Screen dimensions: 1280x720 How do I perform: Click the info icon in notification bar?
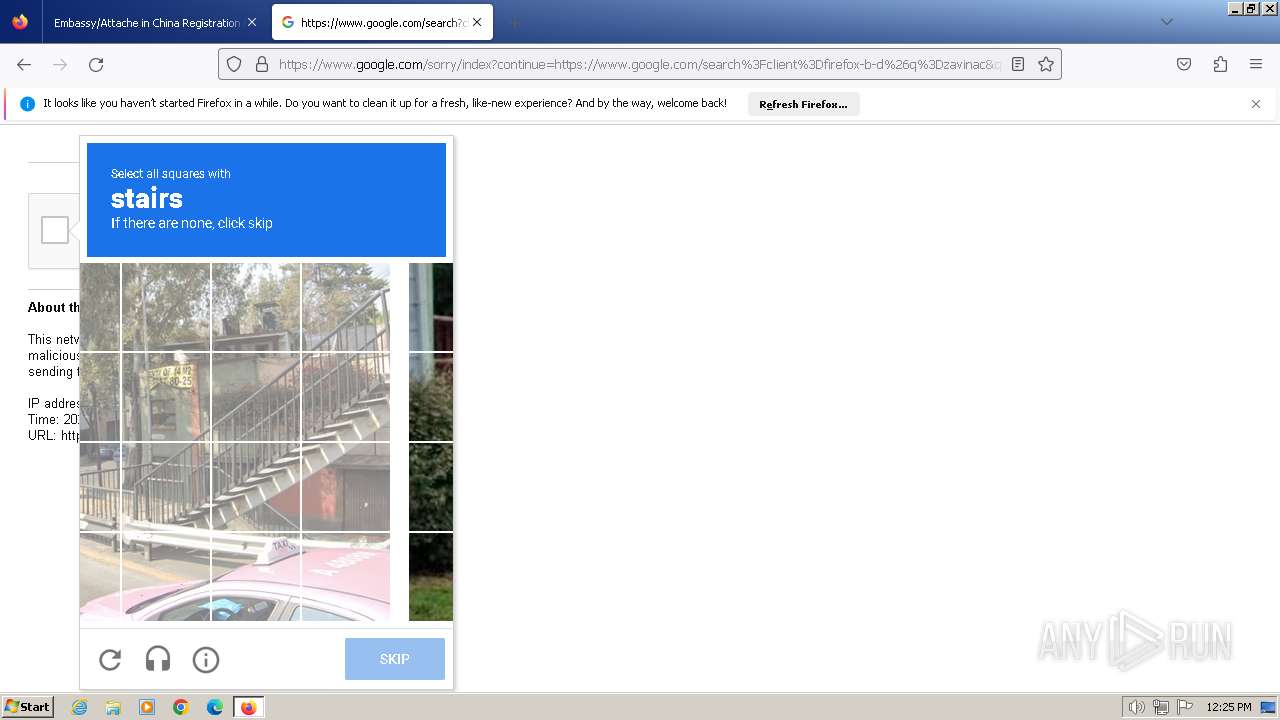tap(27, 104)
